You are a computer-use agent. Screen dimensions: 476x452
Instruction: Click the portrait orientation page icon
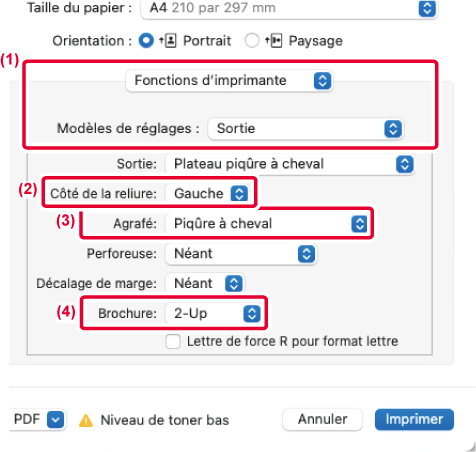click(x=169, y=41)
